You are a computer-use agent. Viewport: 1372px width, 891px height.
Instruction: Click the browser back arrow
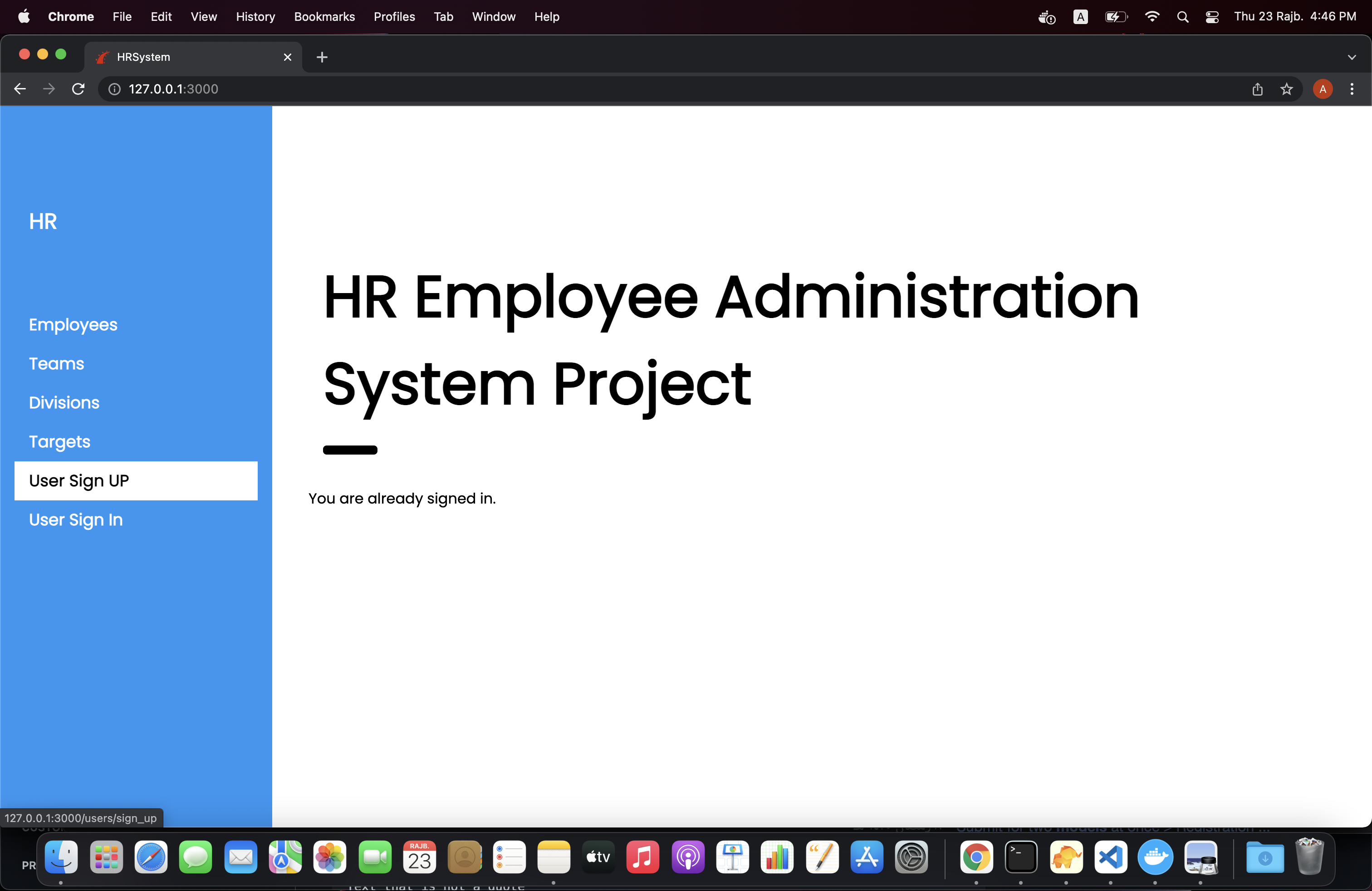tap(20, 89)
